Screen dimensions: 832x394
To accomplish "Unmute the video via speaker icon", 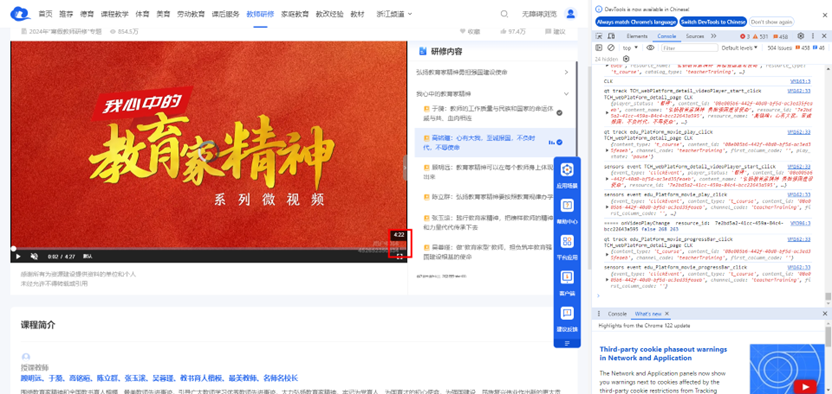I will (x=34, y=256).
